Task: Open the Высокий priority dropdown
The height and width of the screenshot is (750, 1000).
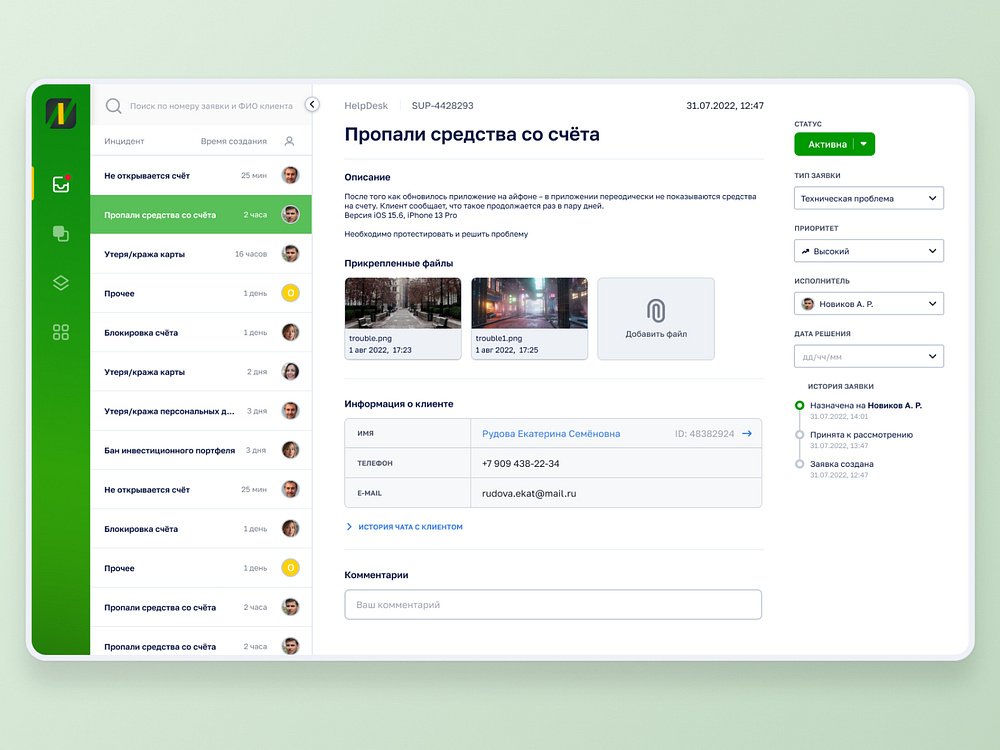Action: [x=933, y=252]
